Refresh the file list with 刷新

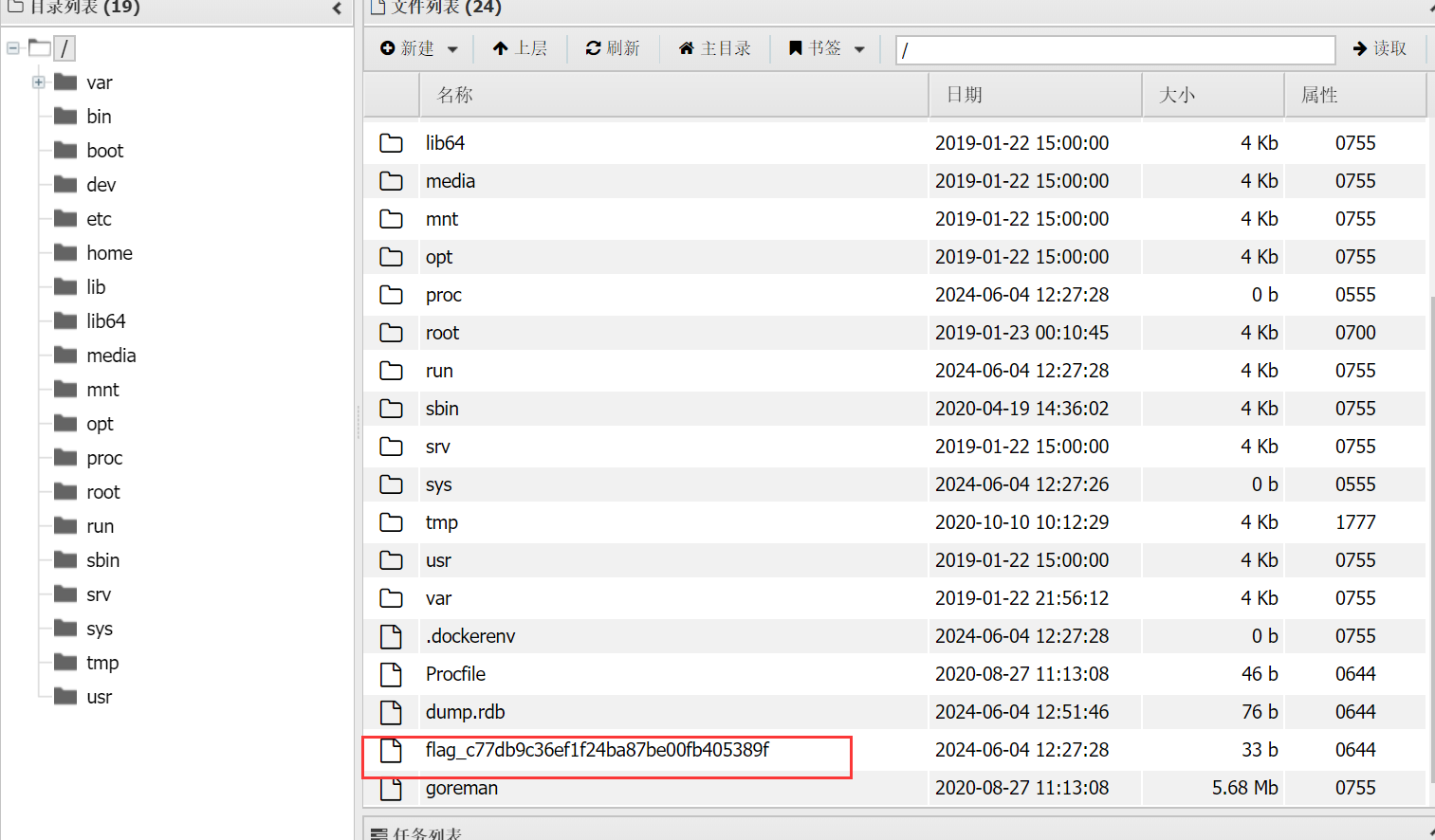pyautogui.click(x=613, y=48)
